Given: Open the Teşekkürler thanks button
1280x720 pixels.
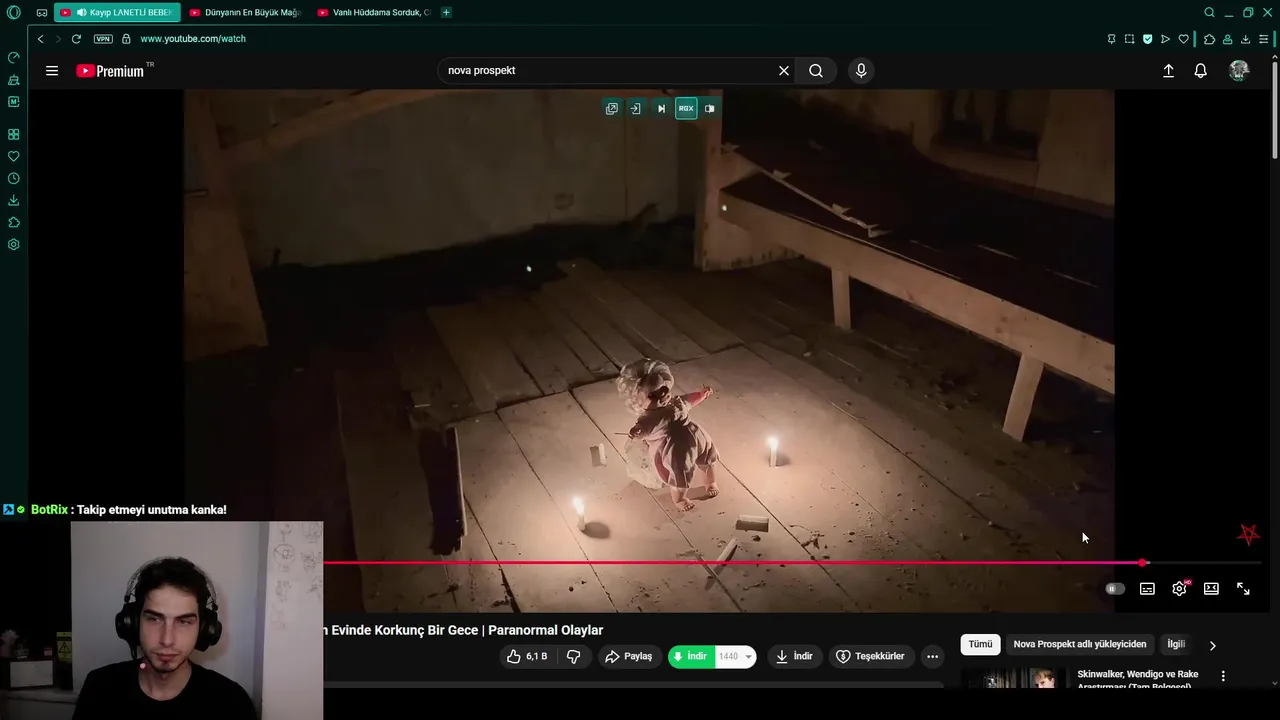Looking at the screenshot, I should [x=870, y=656].
